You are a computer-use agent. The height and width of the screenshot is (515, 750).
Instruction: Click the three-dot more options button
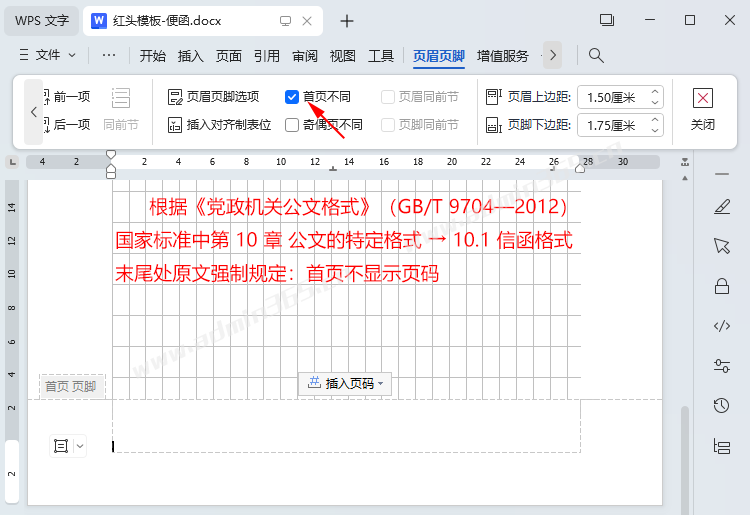pos(109,55)
